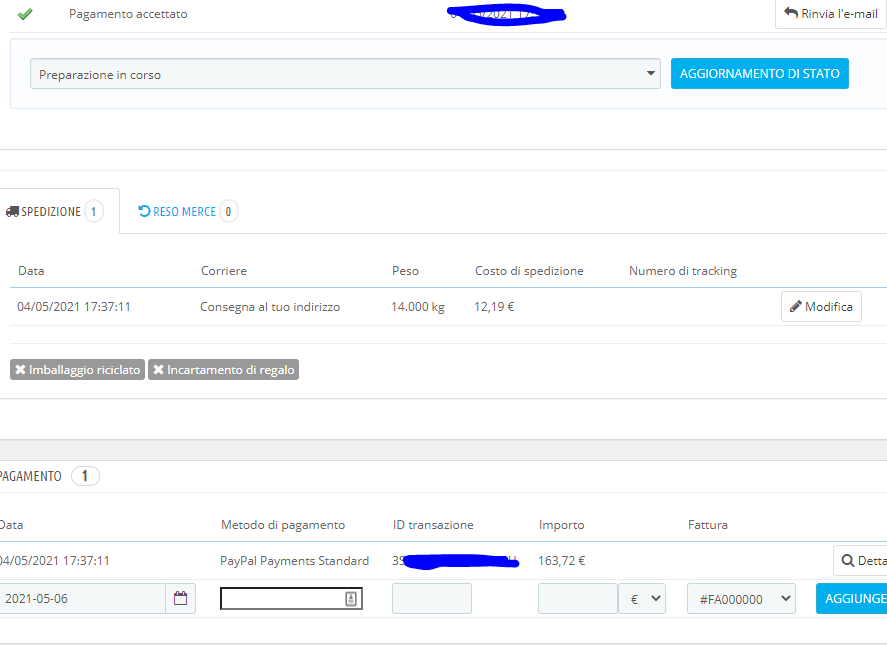887x645 pixels.
Task: Switch to the Spedizione tab
Action: 59,211
